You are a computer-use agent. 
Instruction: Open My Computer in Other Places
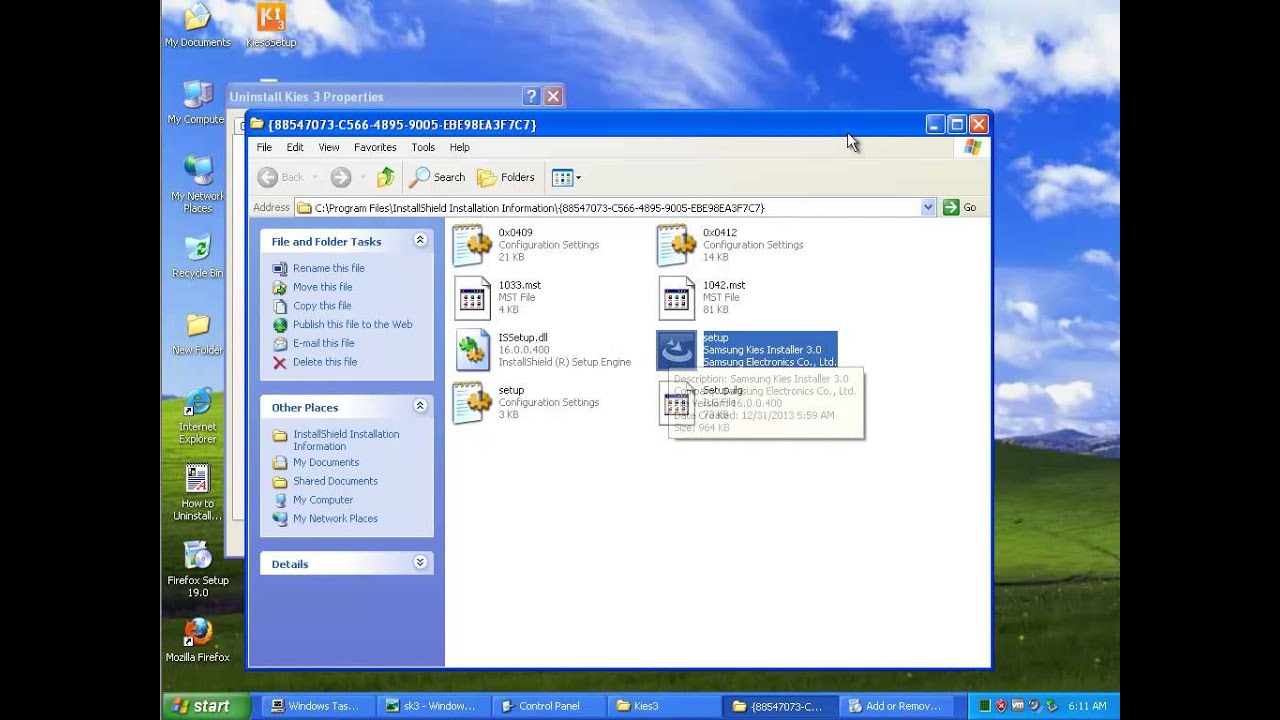[x=322, y=500]
